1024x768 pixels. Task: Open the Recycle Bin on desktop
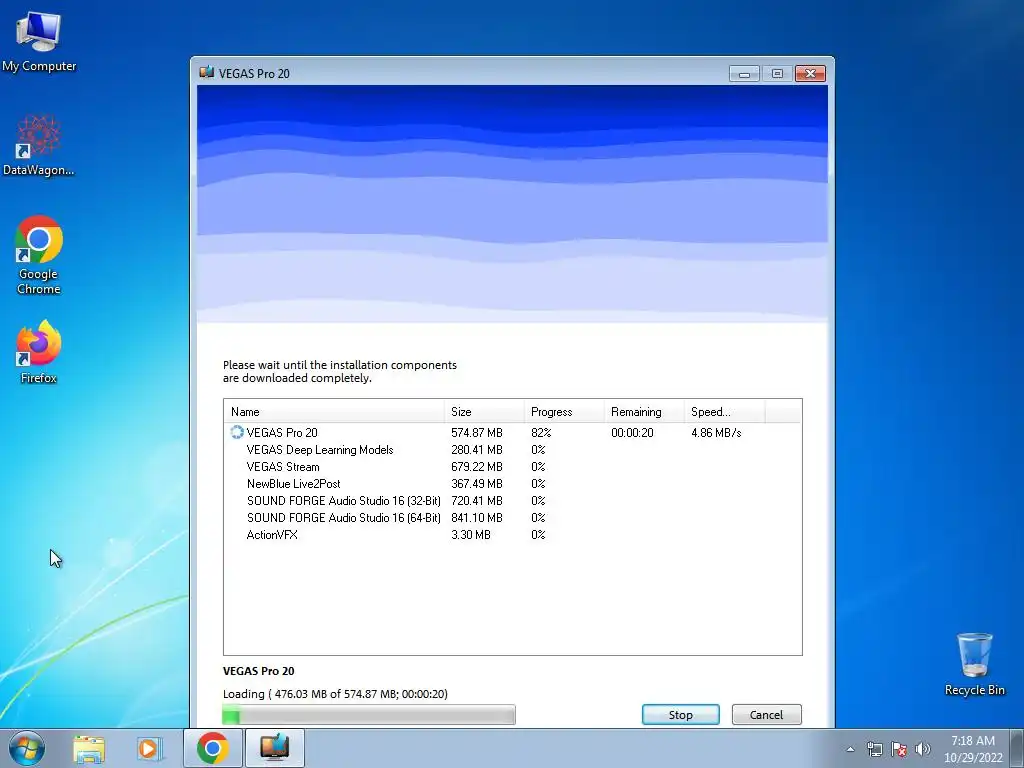974,664
